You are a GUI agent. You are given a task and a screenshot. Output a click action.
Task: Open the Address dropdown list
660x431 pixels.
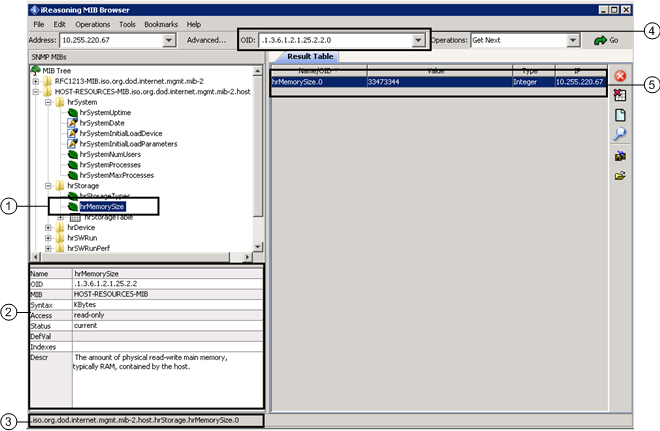[x=169, y=40]
